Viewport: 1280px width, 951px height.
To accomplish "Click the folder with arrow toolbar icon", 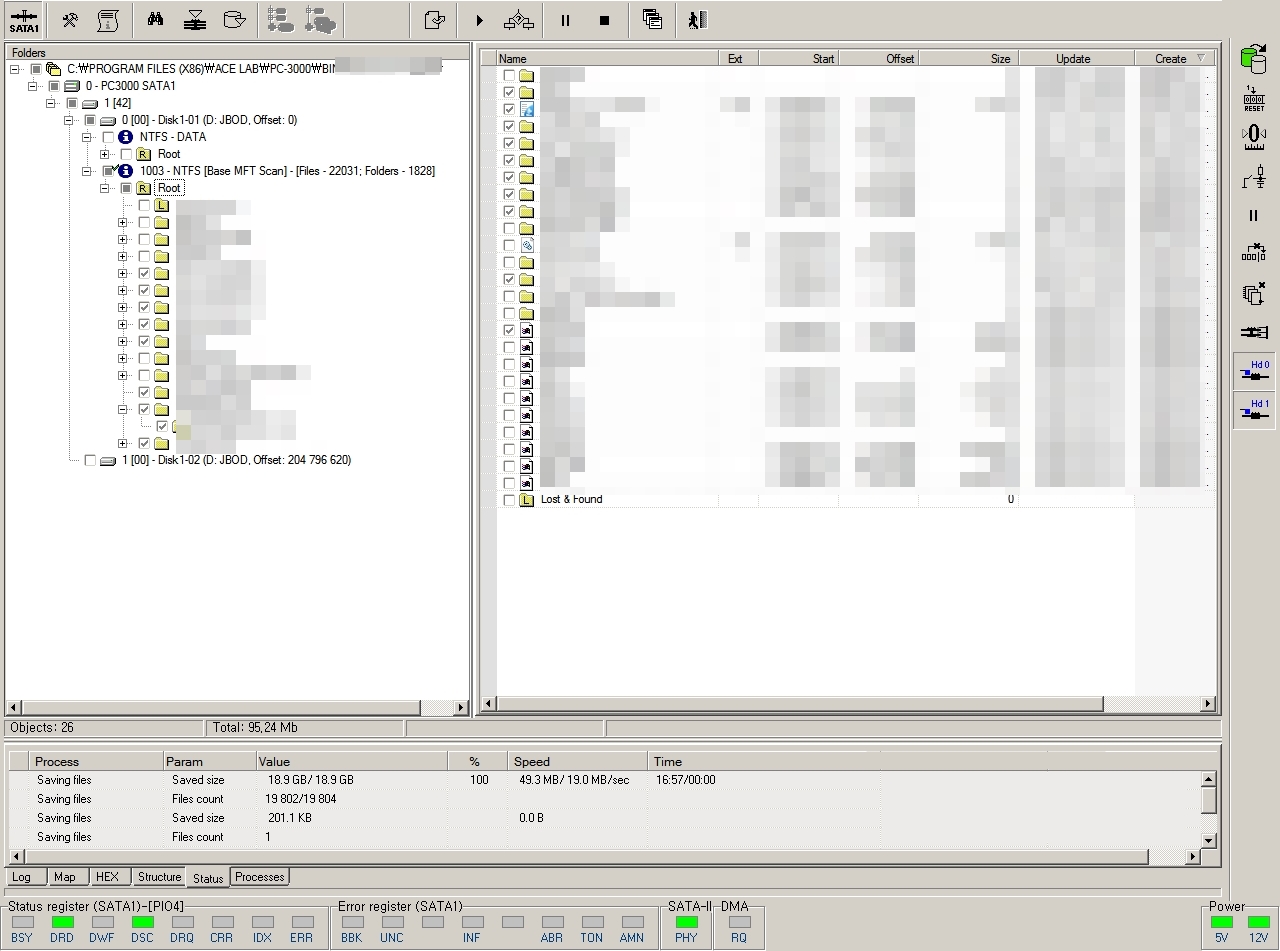I will [234, 20].
